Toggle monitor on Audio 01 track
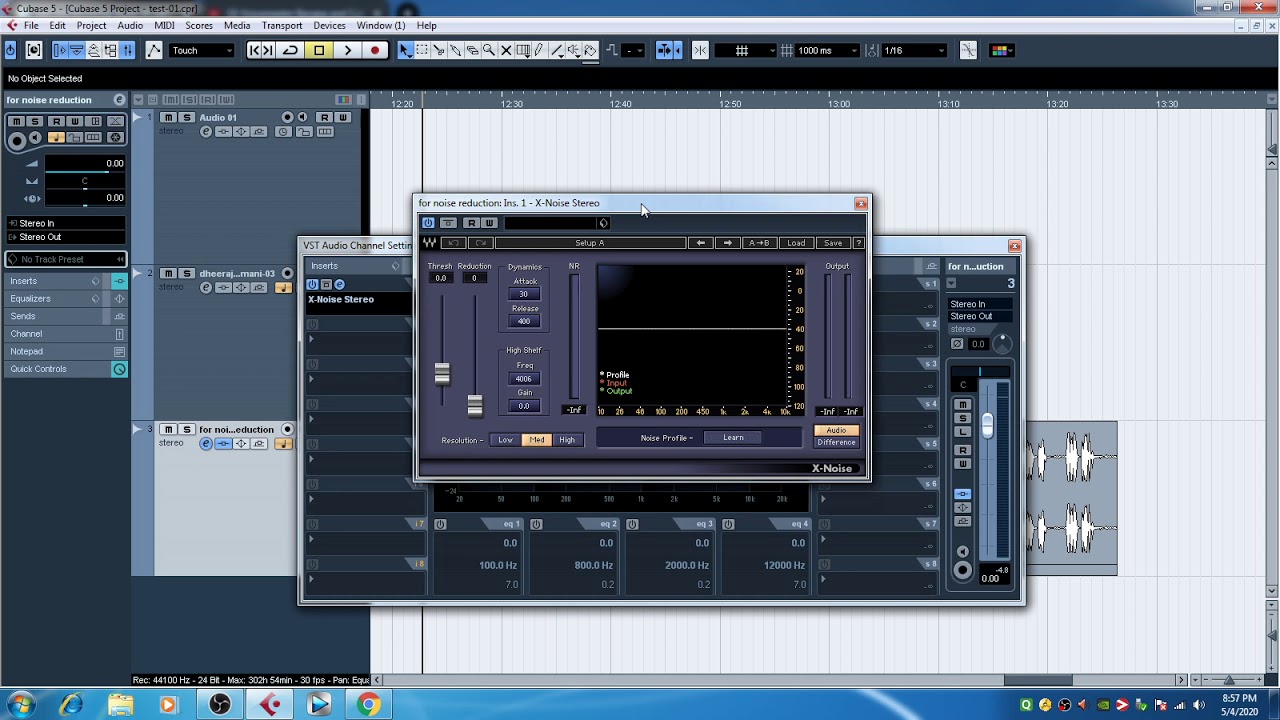This screenshot has height=720, width=1280. [x=302, y=117]
